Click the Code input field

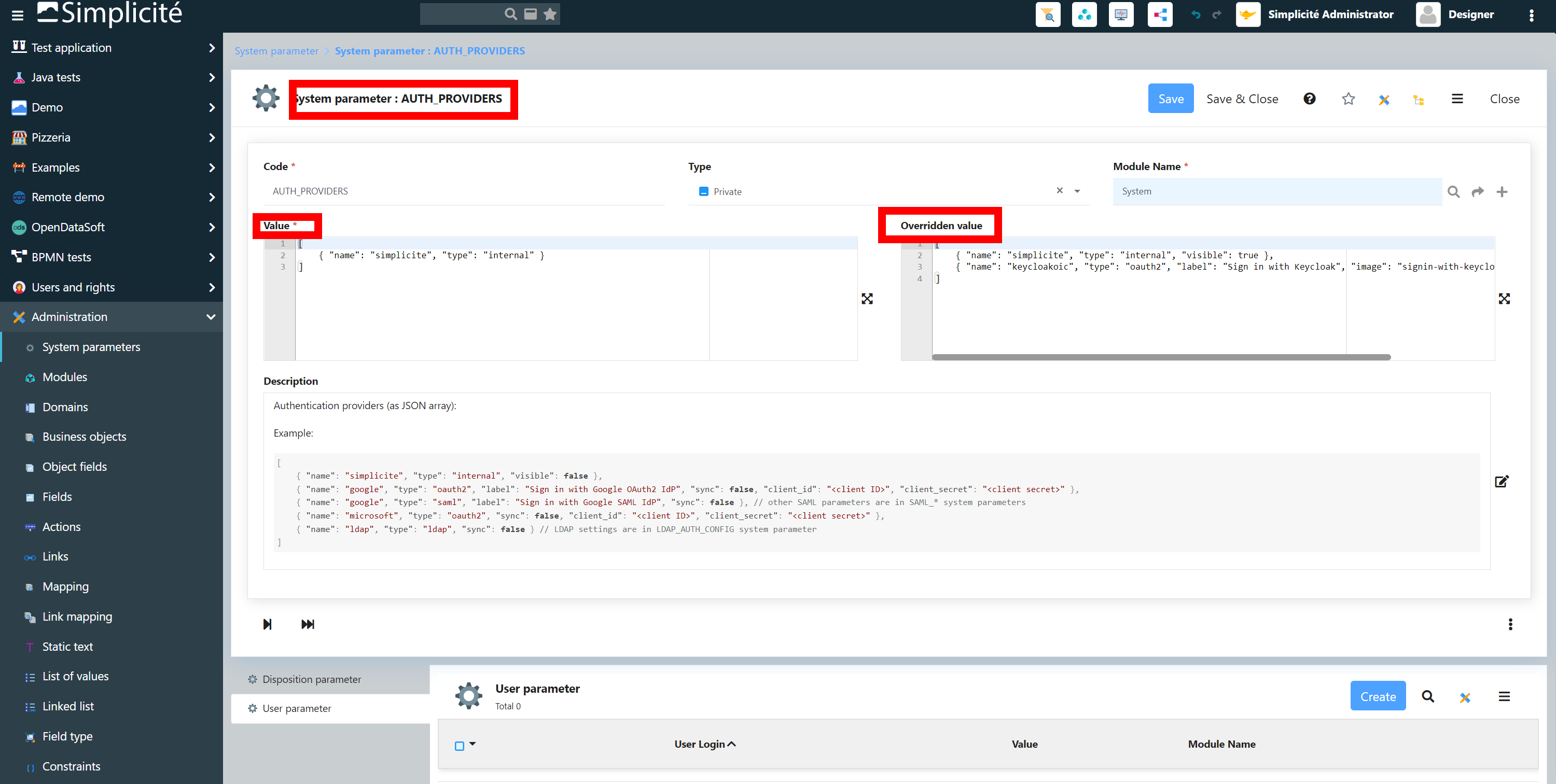[464, 191]
